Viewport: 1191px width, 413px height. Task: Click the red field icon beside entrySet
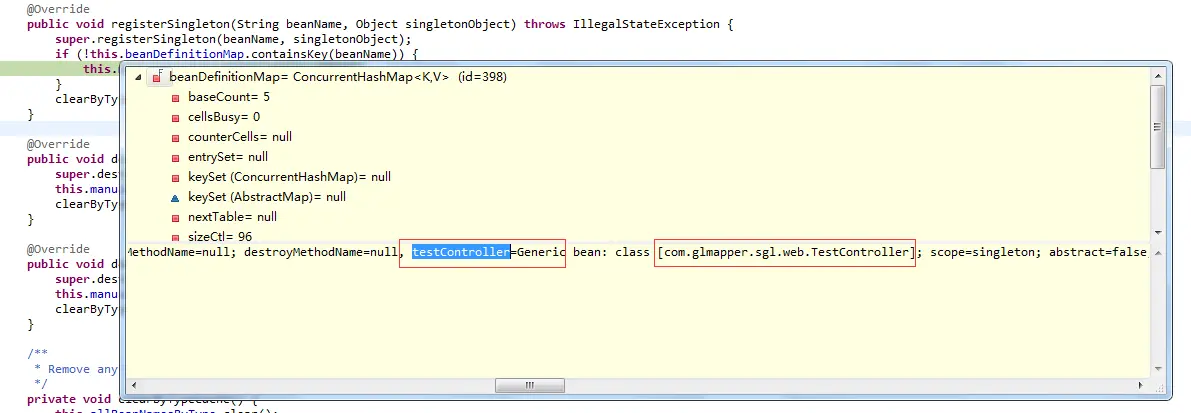click(175, 158)
